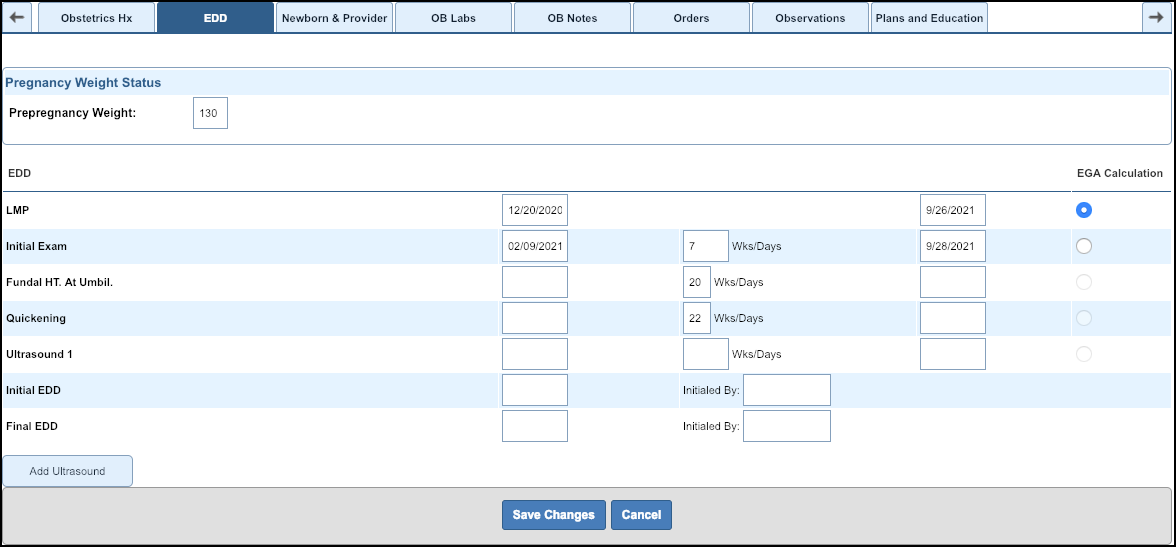Click the Cancel button
Viewport: 1176px width, 547px height.
click(x=641, y=515)
